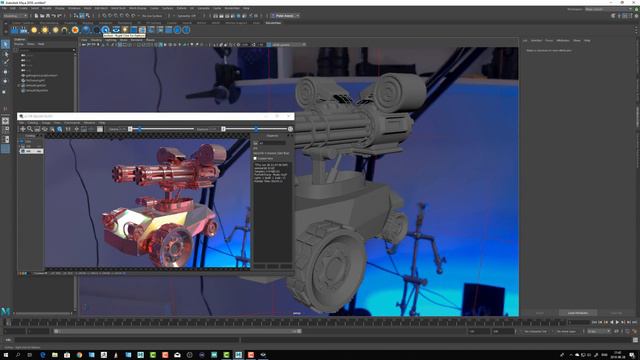Click Select button in Attribute Editor
The height and width of the screenshot is (360, 640).
pos(540,313)
